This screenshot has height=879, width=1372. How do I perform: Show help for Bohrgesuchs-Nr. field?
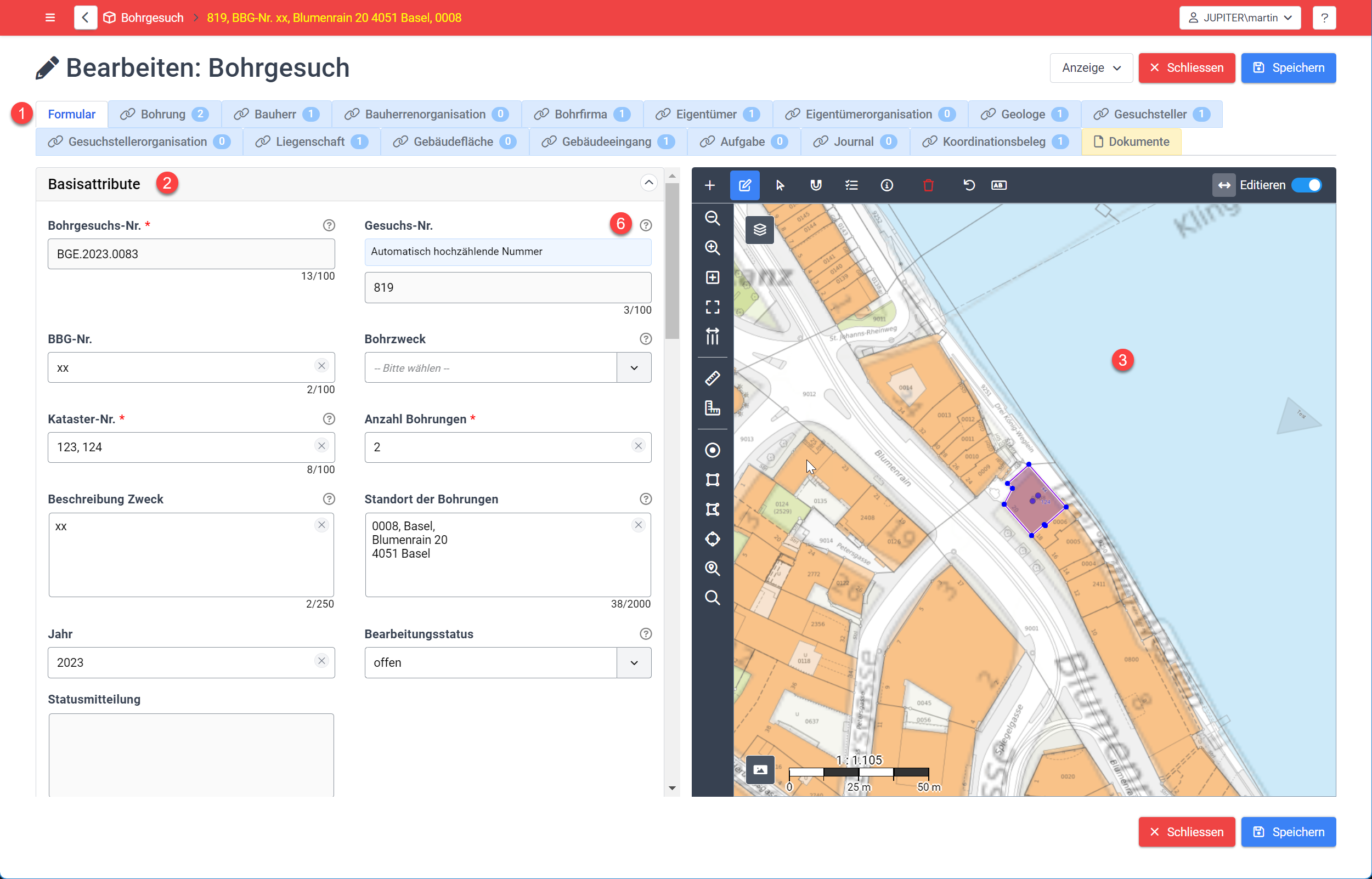[329, 225]
